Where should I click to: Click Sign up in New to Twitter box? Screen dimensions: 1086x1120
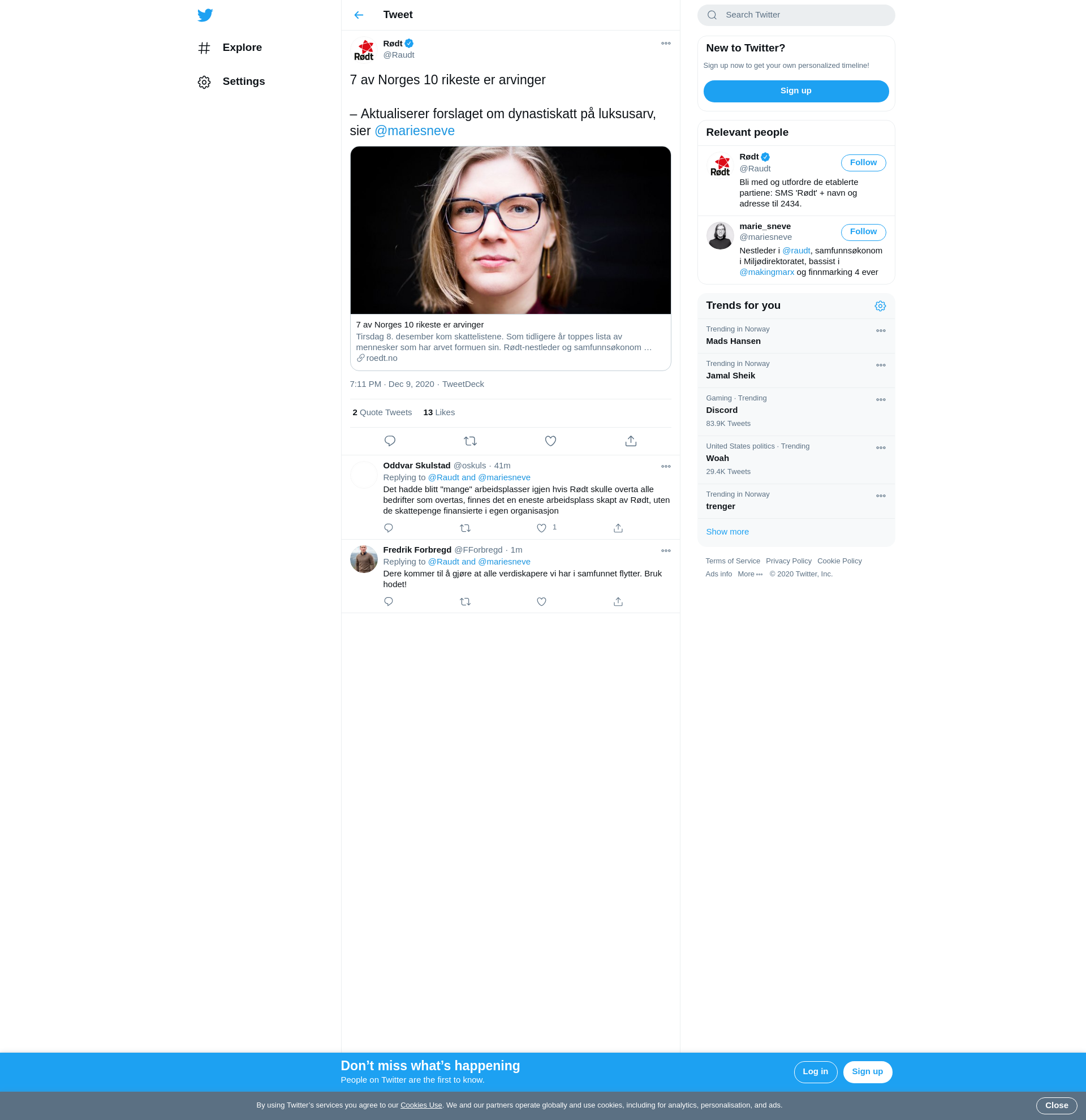pyautogui.click(x=796, y=91)
